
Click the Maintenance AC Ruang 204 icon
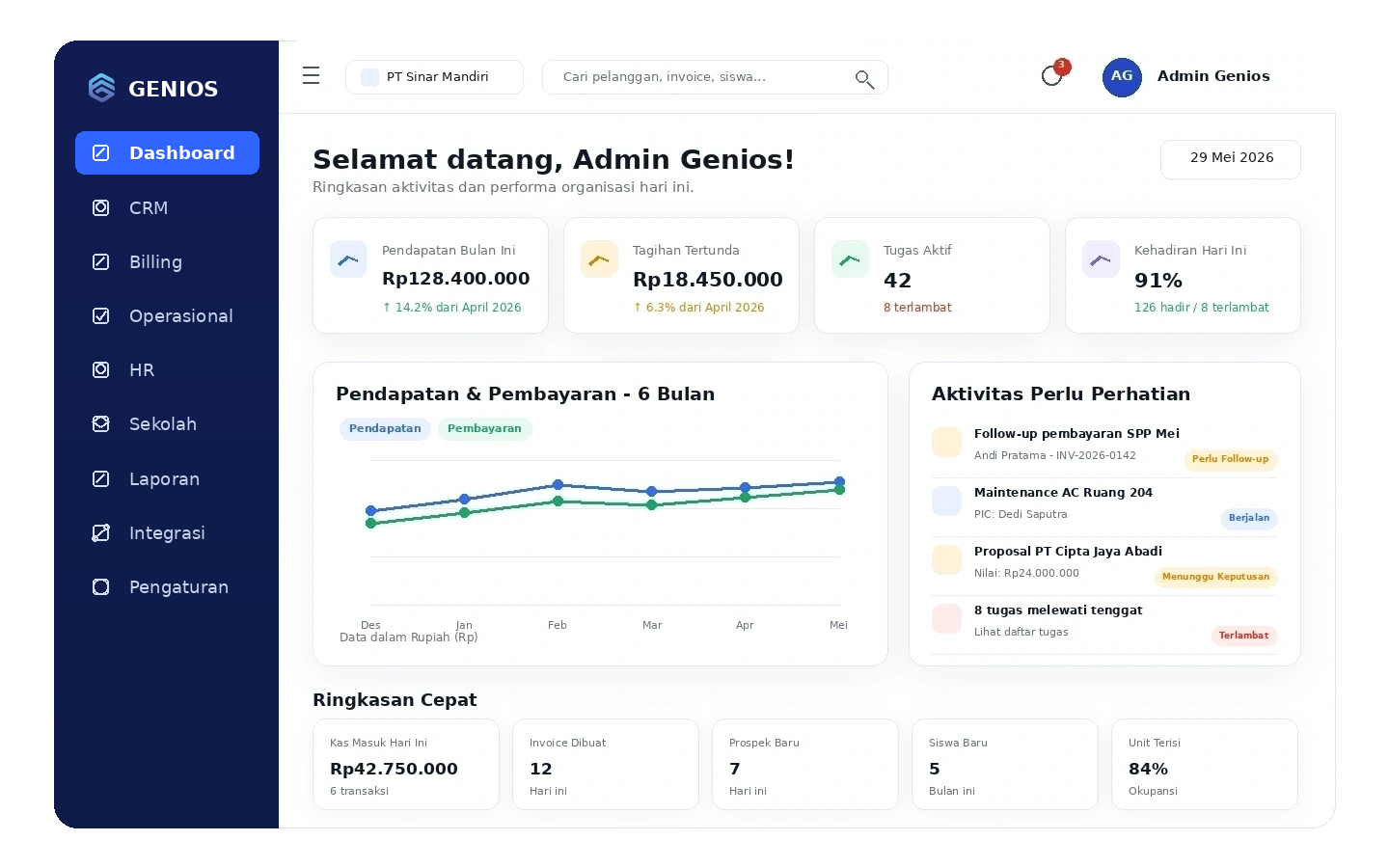click(946, 502)
